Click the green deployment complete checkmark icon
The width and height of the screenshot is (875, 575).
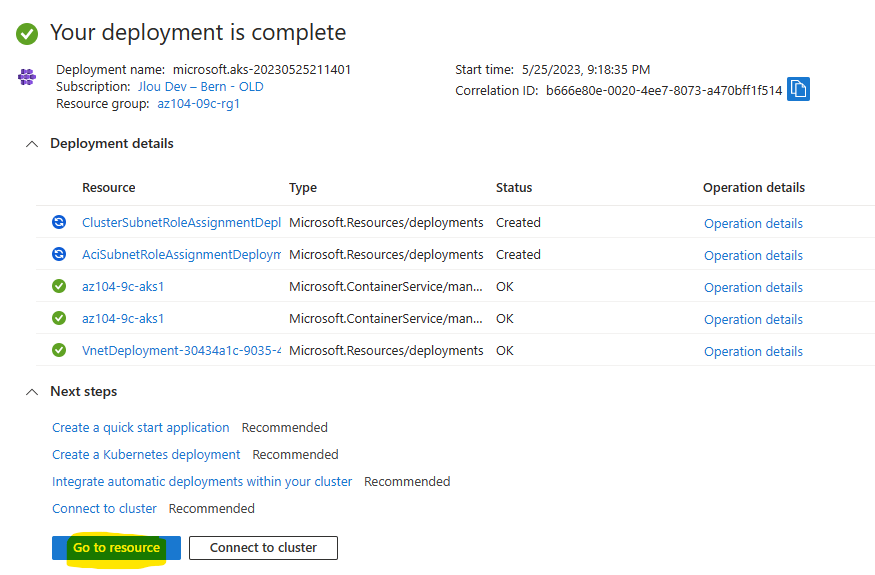tap(27, 33)
